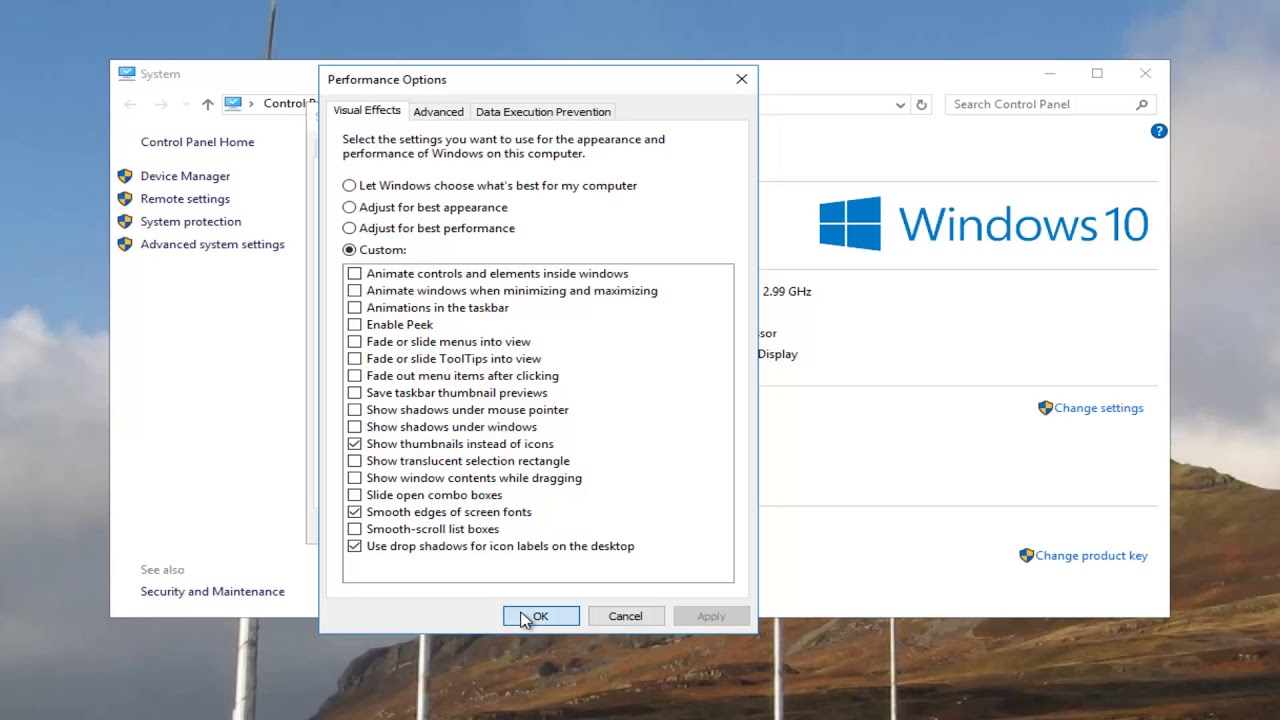Click the Back arrow in System window
Viewport: 1280px width, 720px height.
pyautogui.click(x=130, y=104)
